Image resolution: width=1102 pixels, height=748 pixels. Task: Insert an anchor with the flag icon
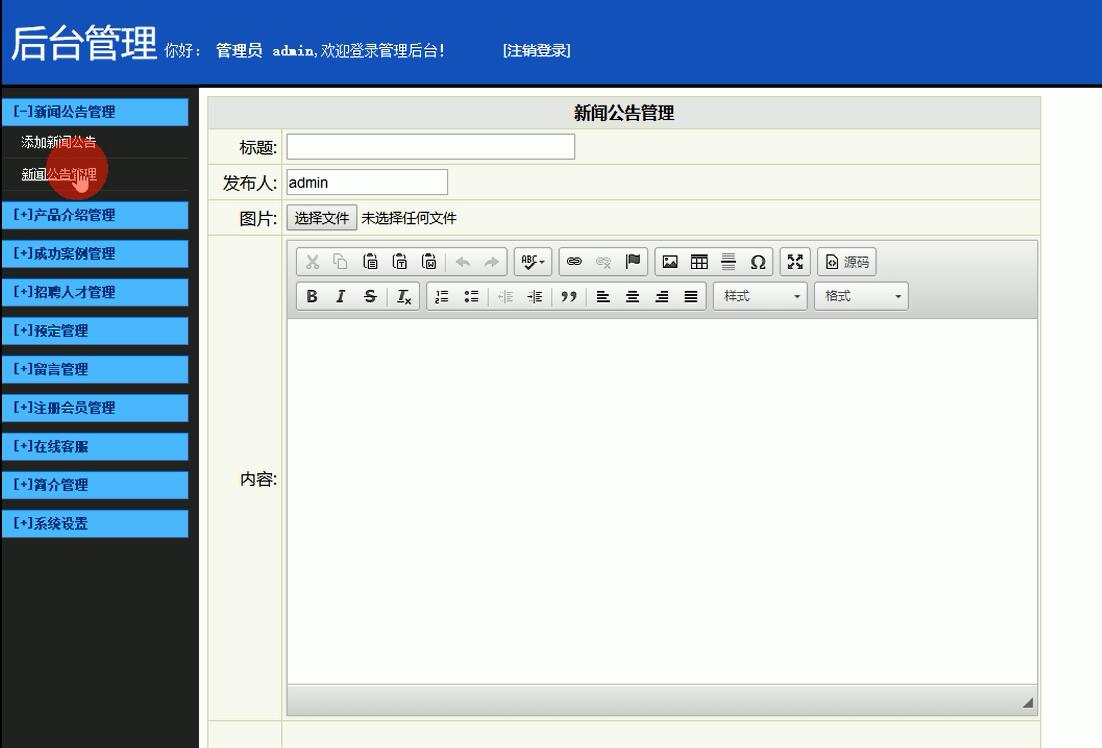pyautogui.click(x=633, y=262)
